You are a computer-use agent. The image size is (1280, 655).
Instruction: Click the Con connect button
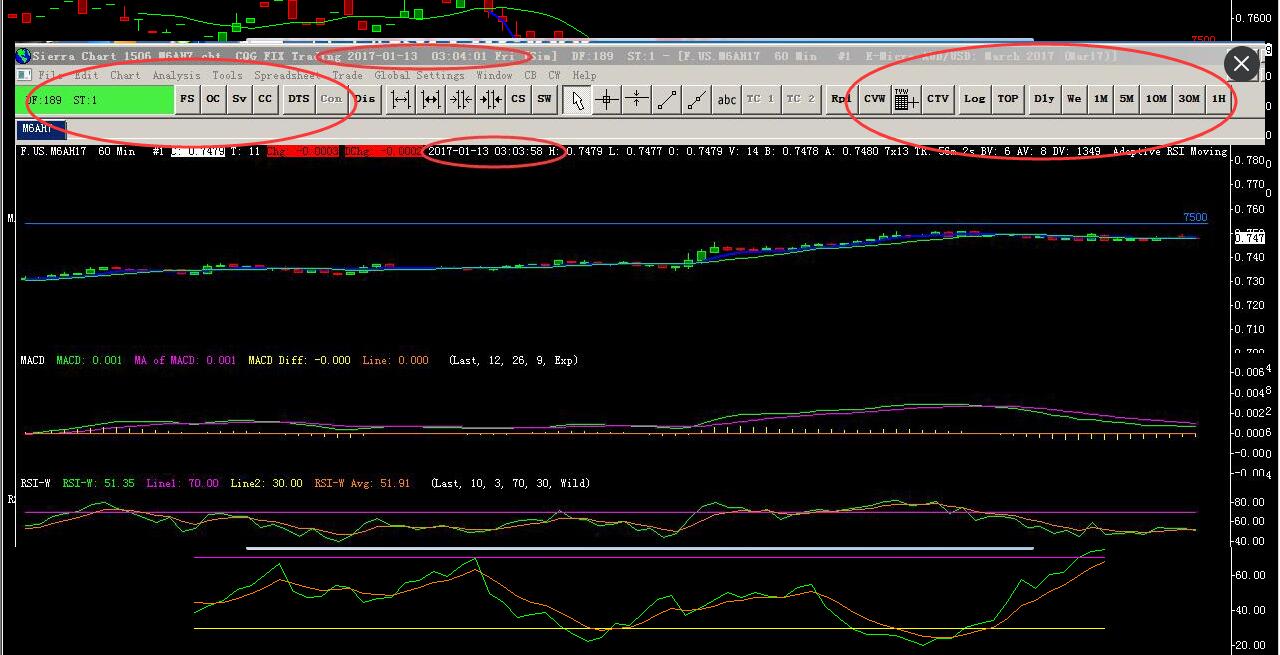tap(331, 99)
